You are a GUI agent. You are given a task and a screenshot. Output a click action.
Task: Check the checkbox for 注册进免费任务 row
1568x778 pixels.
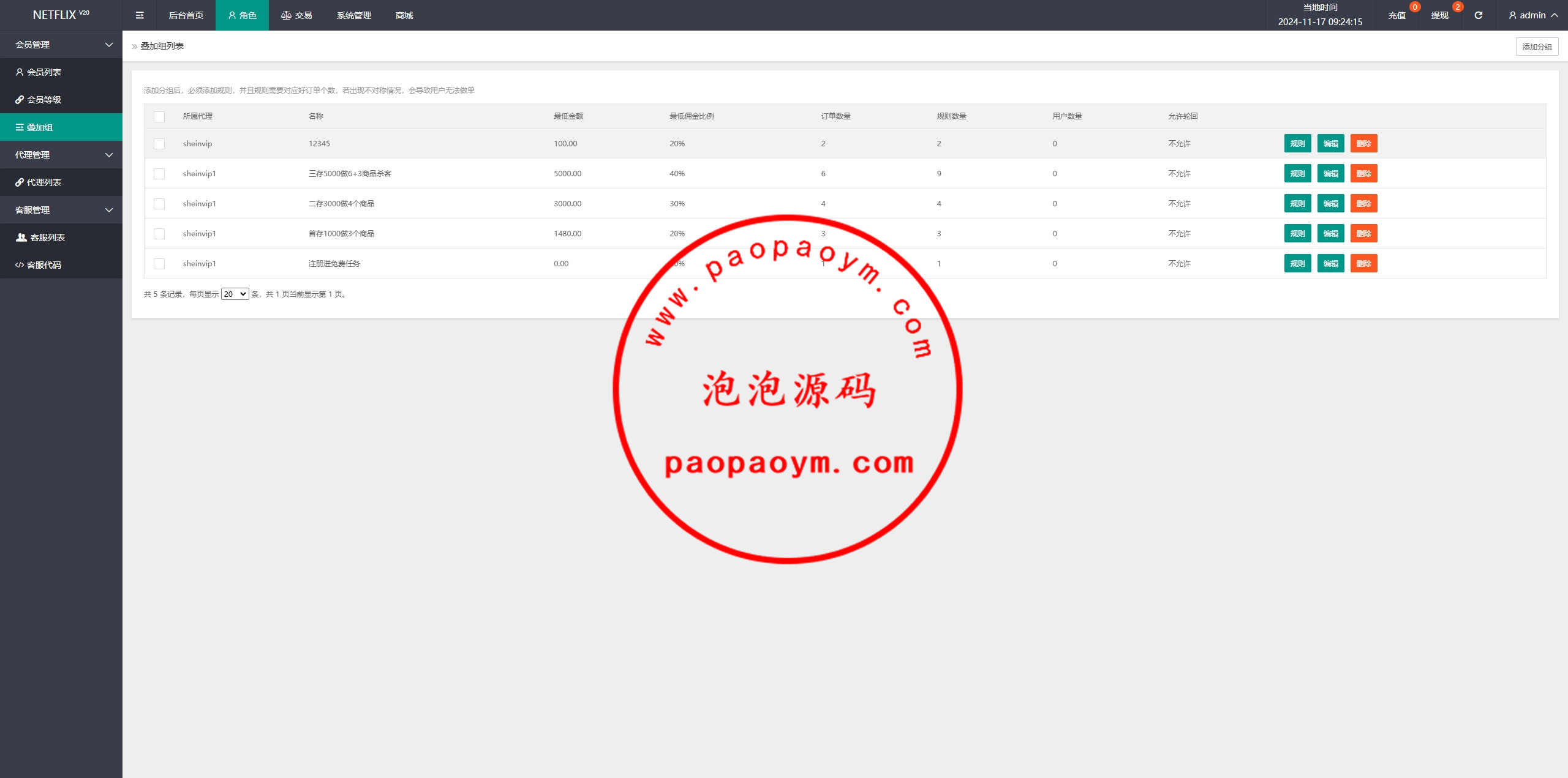159,264
